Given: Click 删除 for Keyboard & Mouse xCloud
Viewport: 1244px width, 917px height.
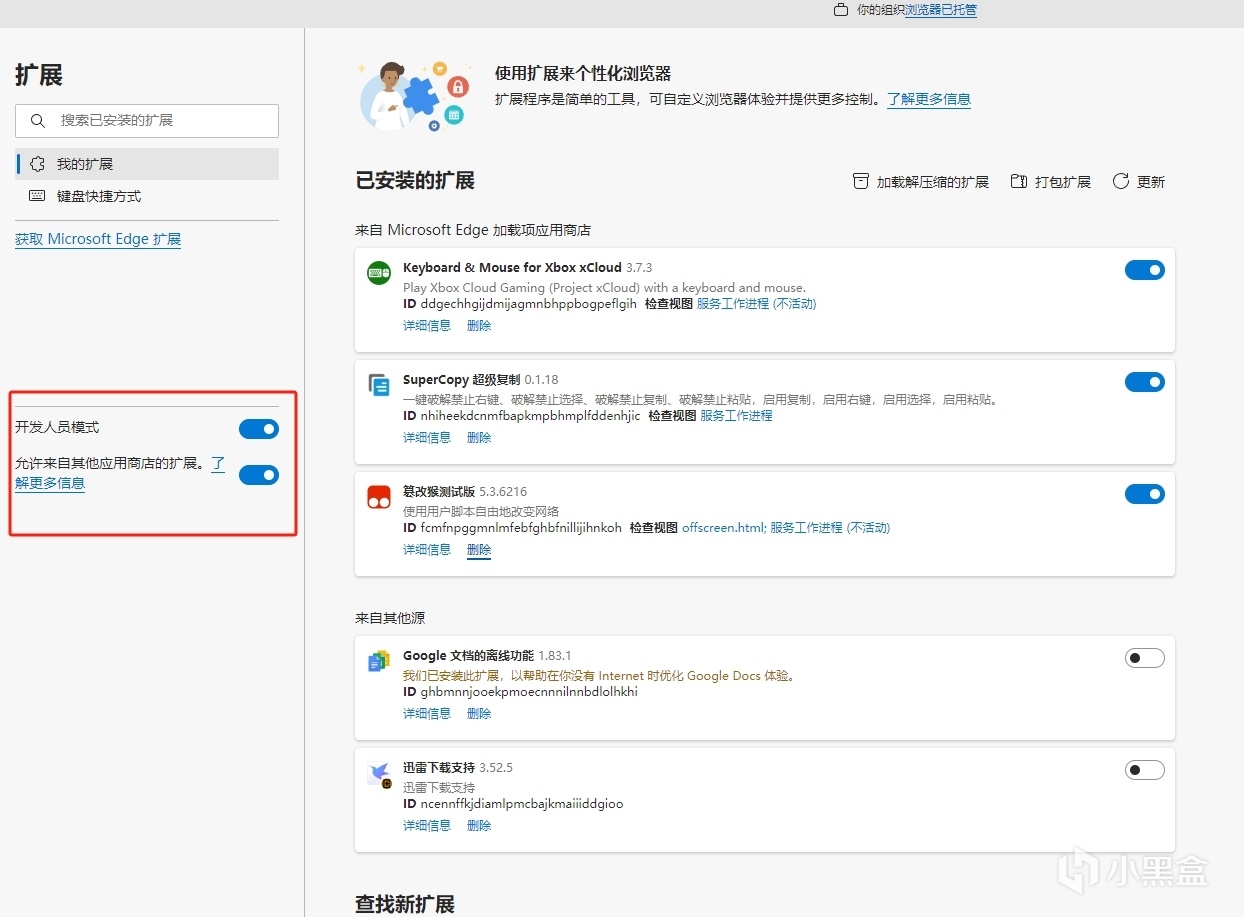Looking at the screenshot, I should tap(479, 325).
